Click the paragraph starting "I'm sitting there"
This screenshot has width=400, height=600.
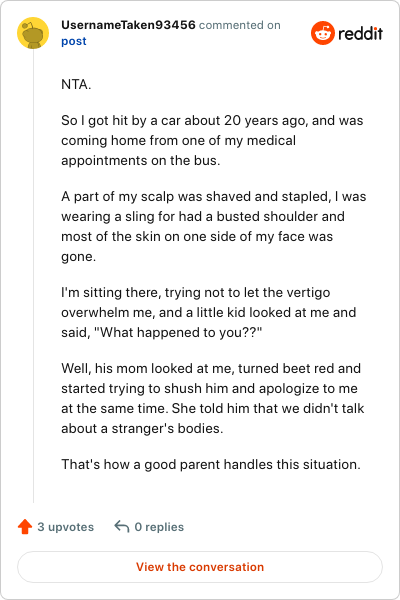(209, 312)
